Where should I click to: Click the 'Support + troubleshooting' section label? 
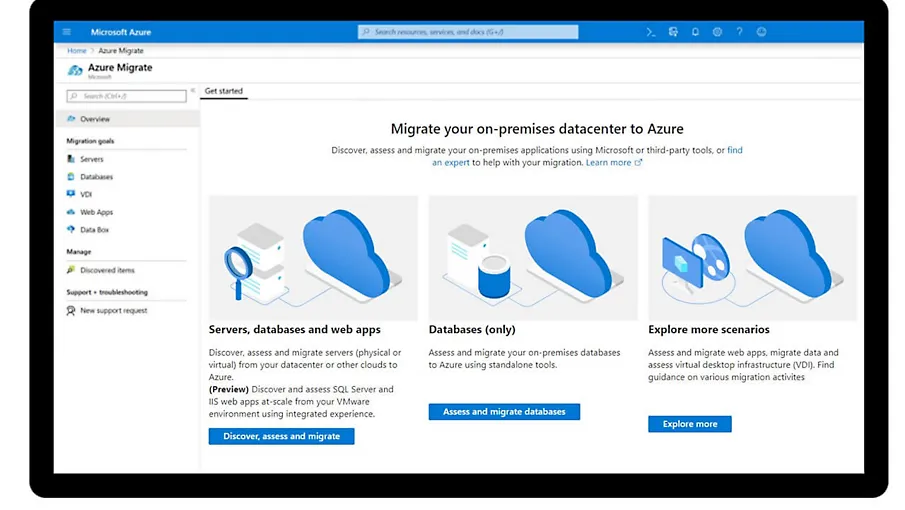point(107,292)
